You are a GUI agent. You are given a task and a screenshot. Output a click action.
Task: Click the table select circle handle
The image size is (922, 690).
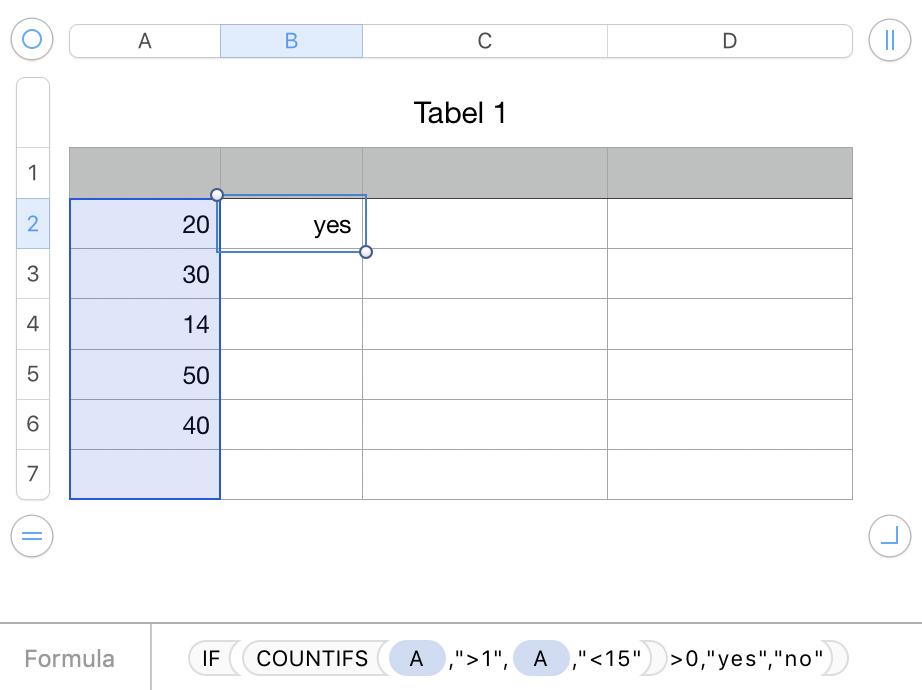[32, 40]
